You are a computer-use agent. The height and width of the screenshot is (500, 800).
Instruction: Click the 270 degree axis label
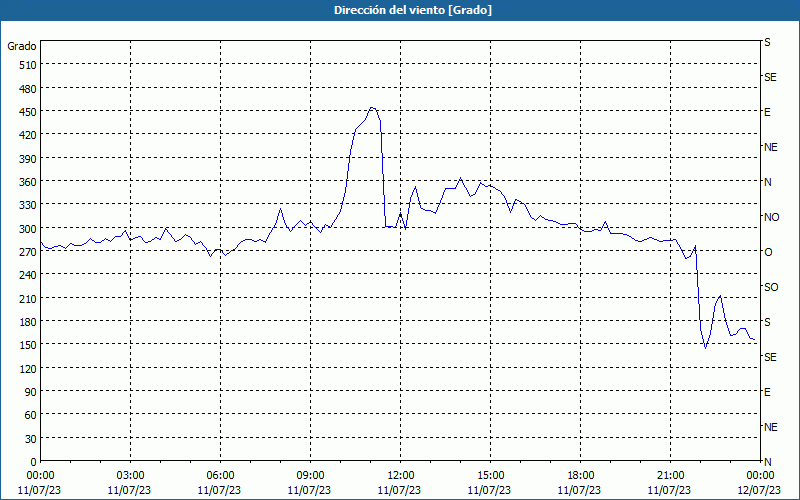[x=28, y=252]
